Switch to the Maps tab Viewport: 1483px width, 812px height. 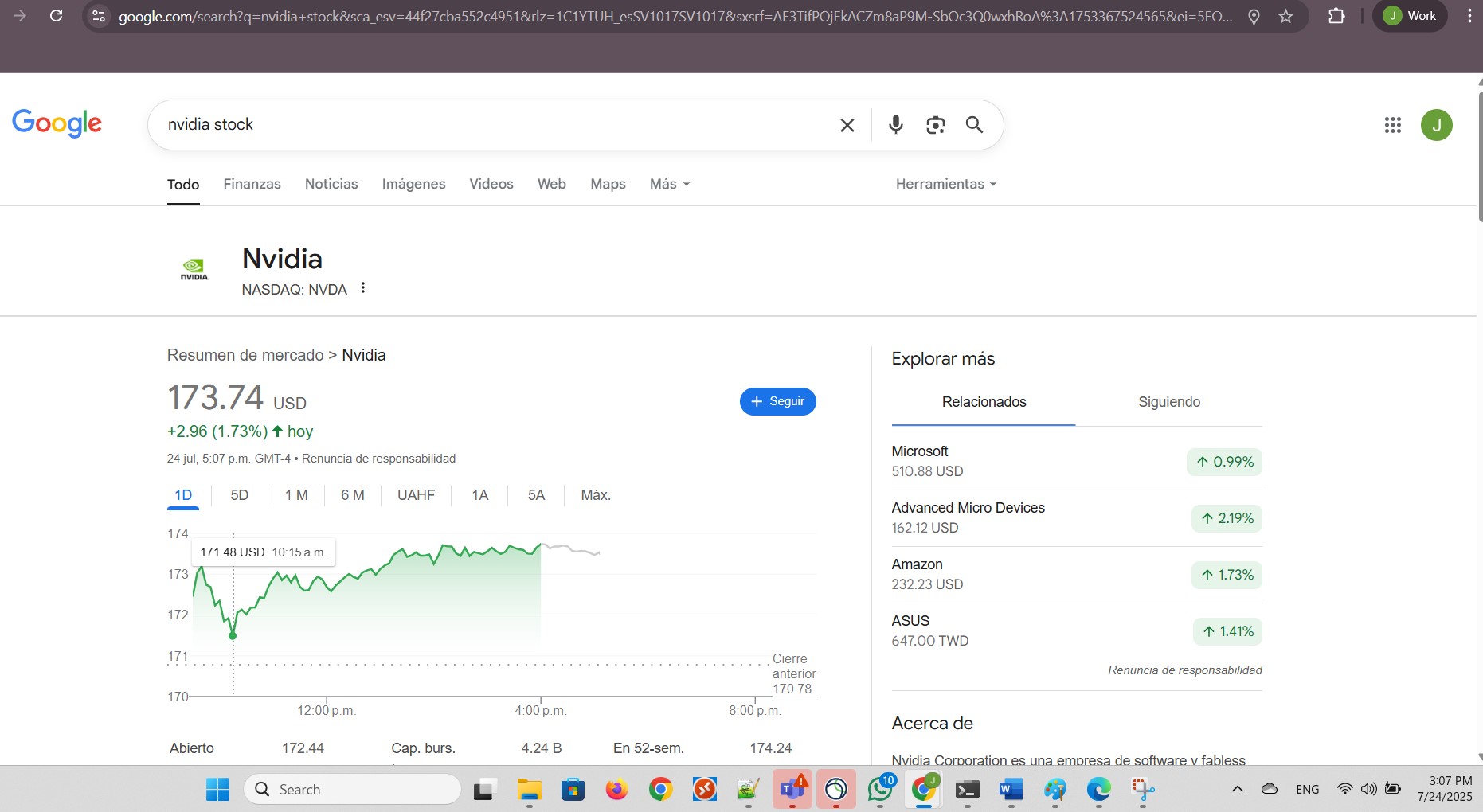[608, 184]
